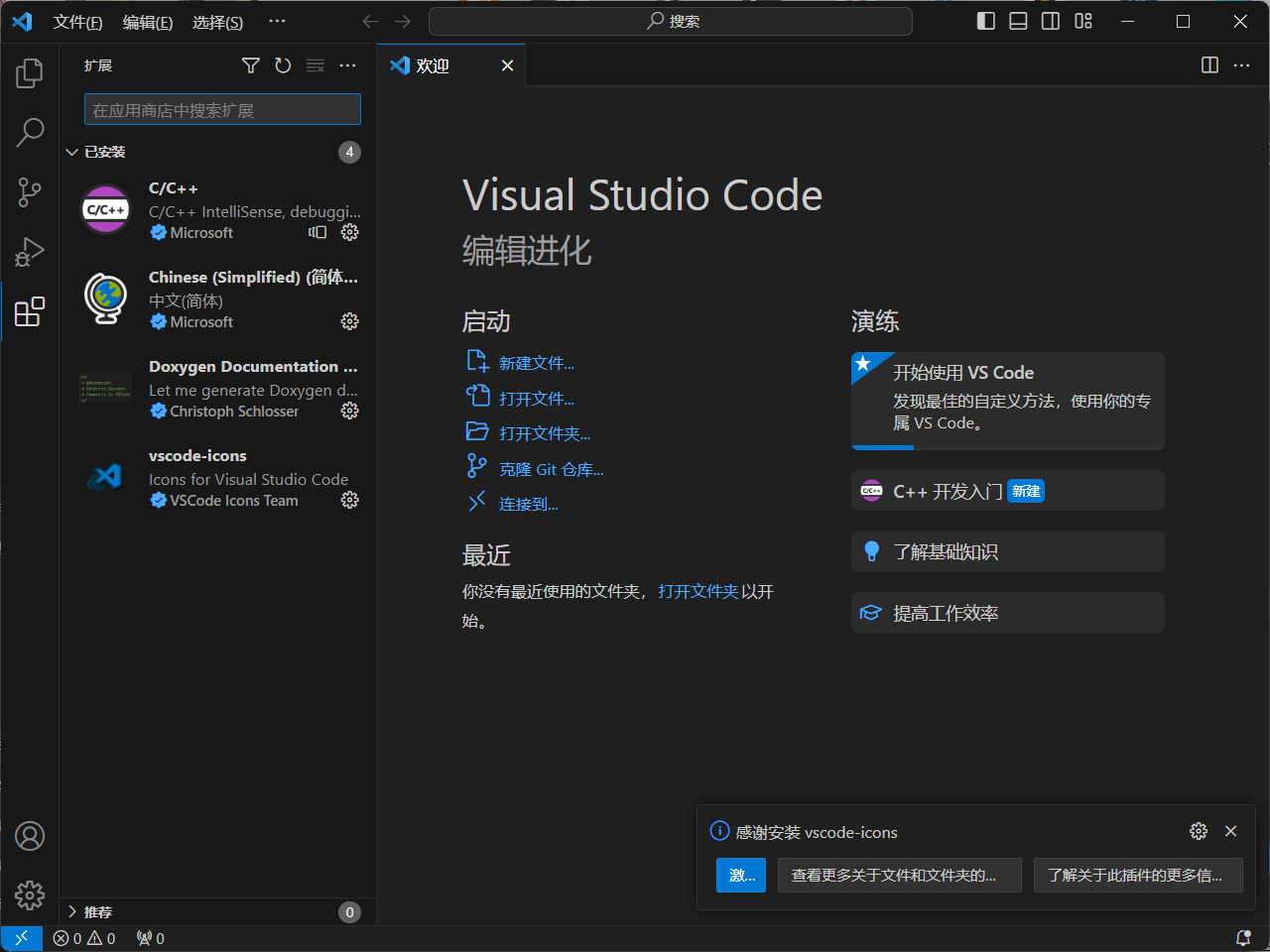This screenshot has height=952, width=1270.
Task: Toggle the bottom panel layout button
Action: point(1018,22)
